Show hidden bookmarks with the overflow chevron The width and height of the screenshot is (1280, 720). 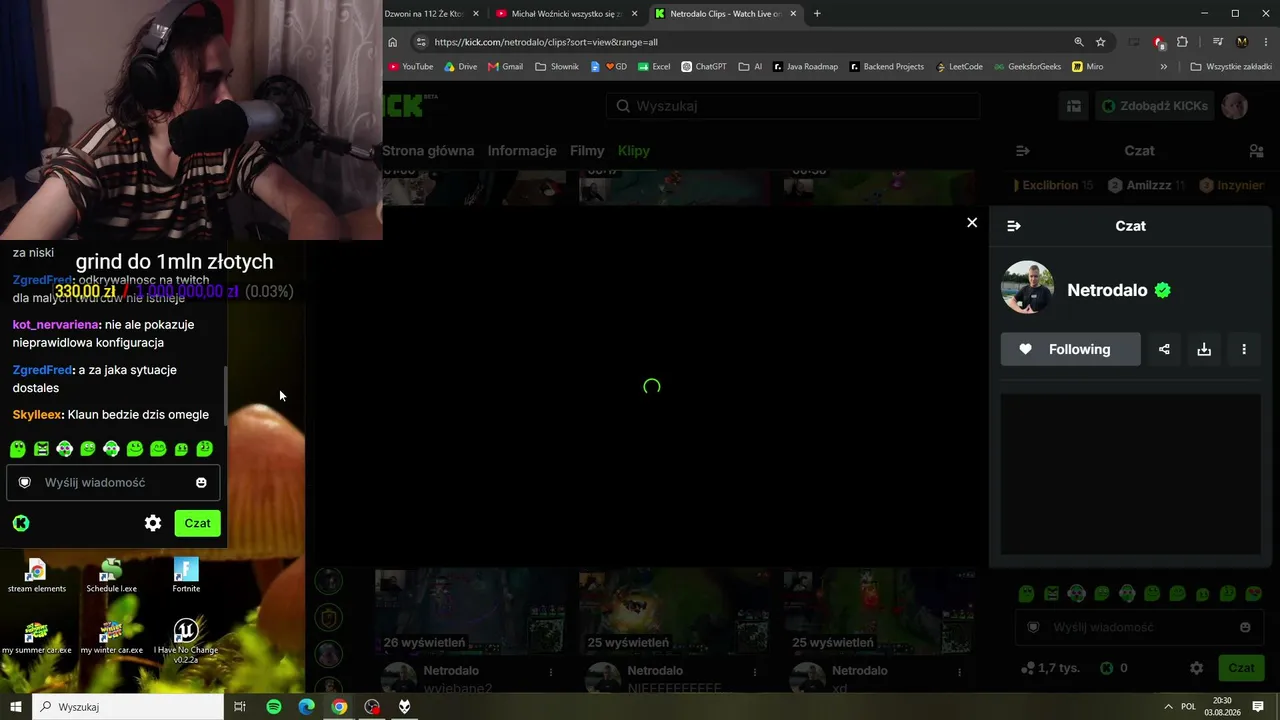[x=1164, y=67]
